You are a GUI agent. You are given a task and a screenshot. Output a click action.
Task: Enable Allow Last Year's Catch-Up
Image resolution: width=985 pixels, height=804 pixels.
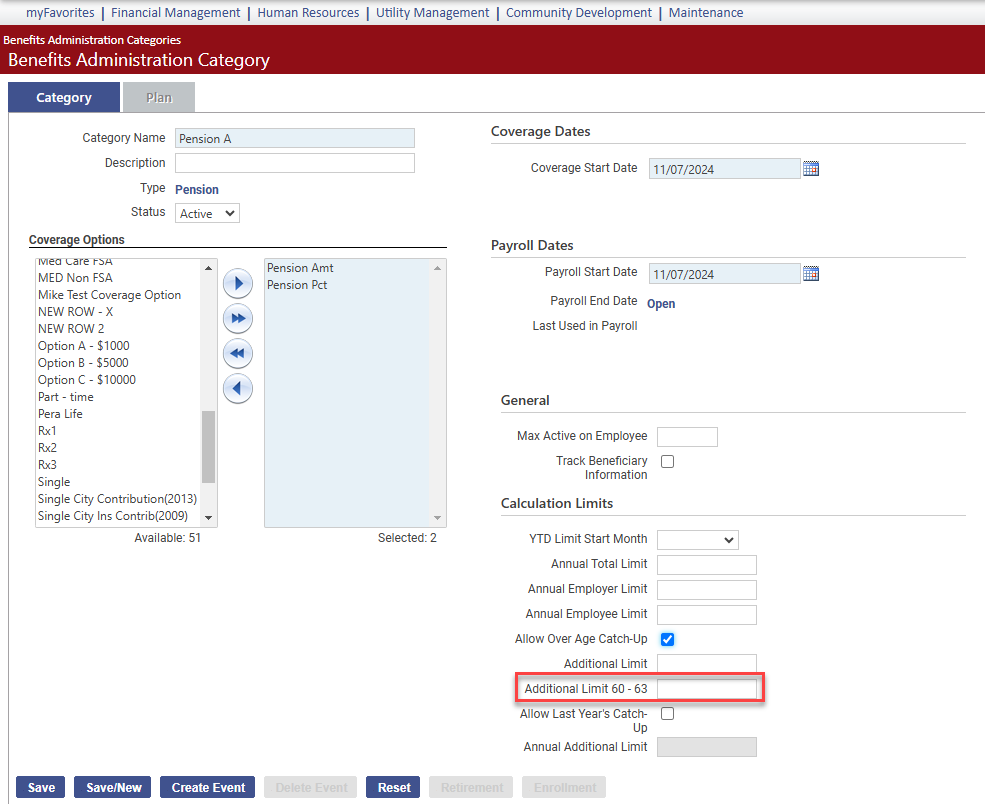pyautogui.click(x=668, y=714)
